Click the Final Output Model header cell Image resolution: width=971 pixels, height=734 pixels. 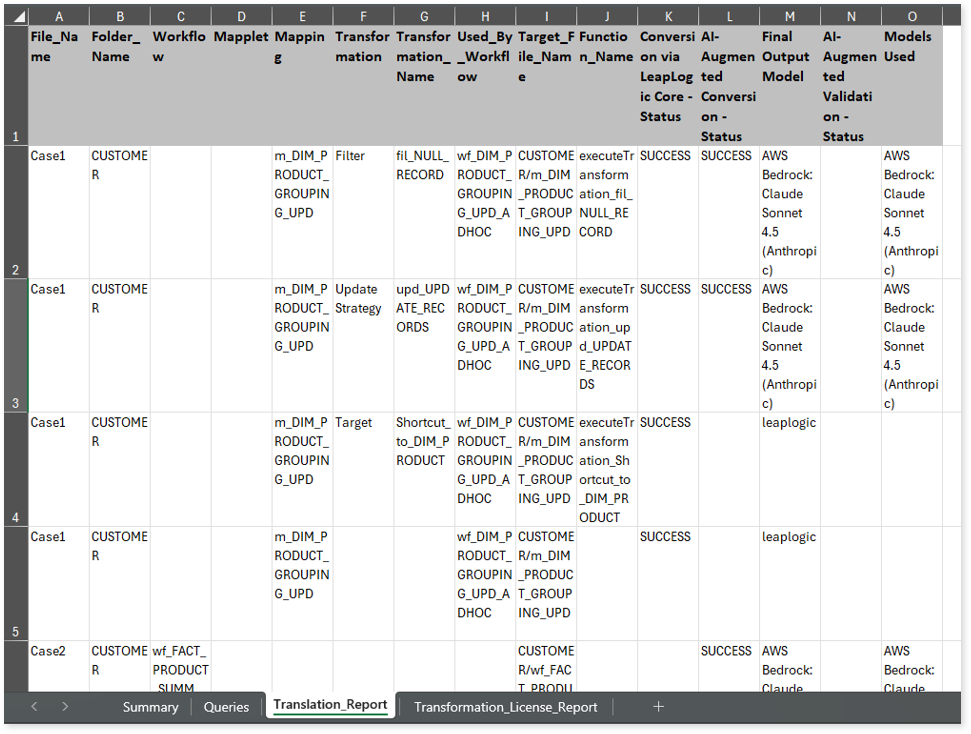coord(789,57)
